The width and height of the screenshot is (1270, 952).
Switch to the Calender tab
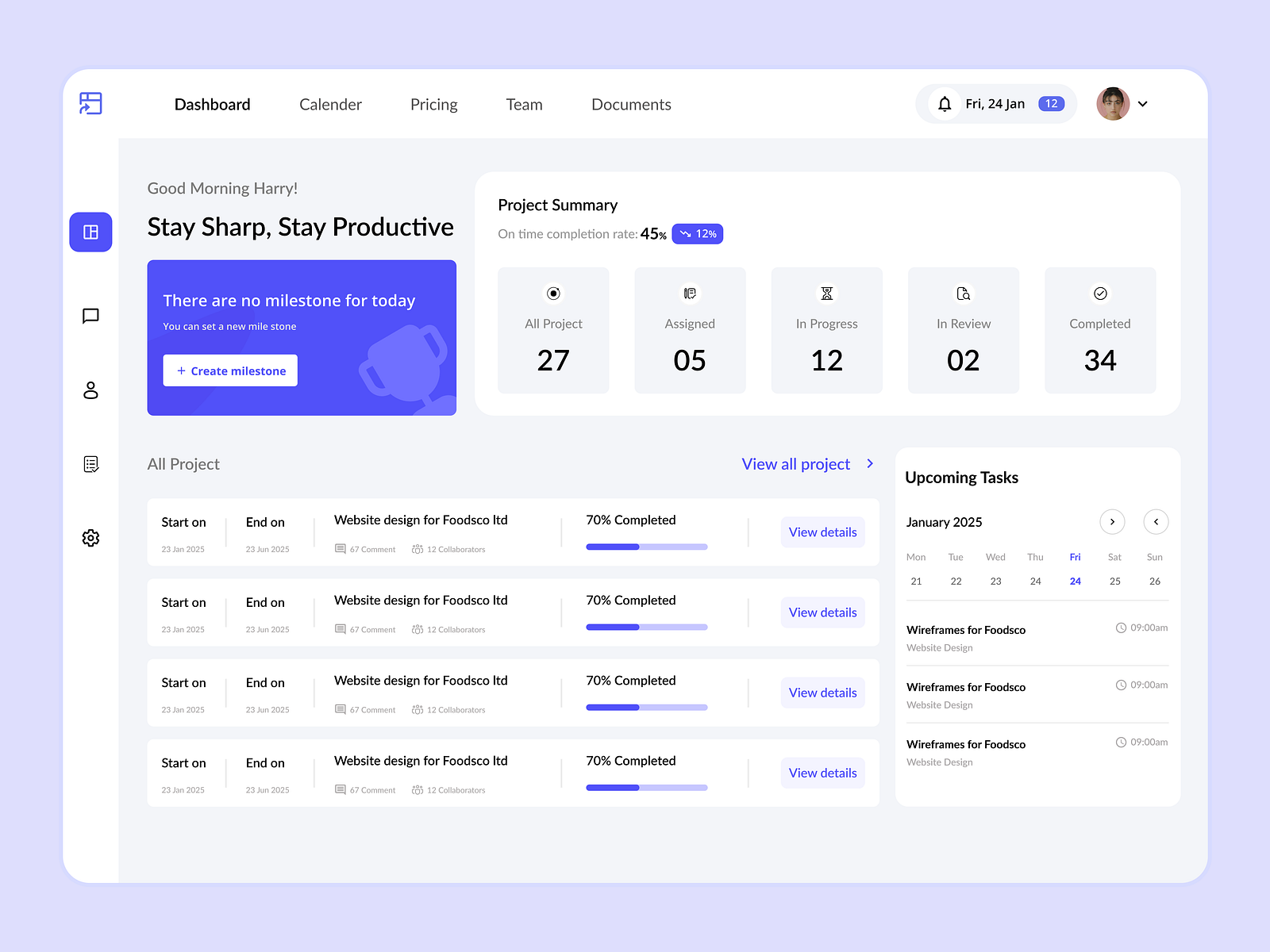point(330,104)
